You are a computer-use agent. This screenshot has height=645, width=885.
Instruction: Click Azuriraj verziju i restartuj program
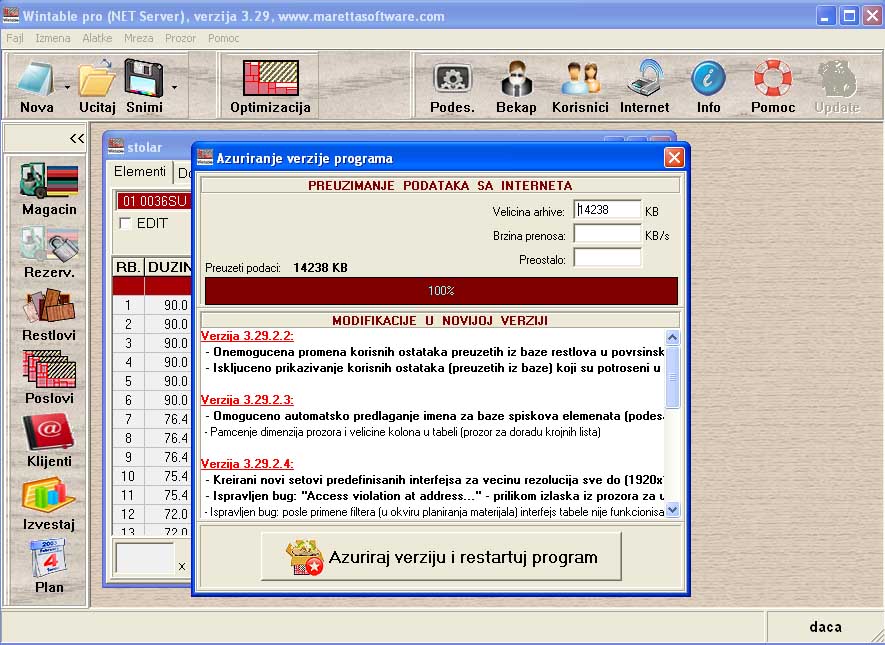point(441,557)
